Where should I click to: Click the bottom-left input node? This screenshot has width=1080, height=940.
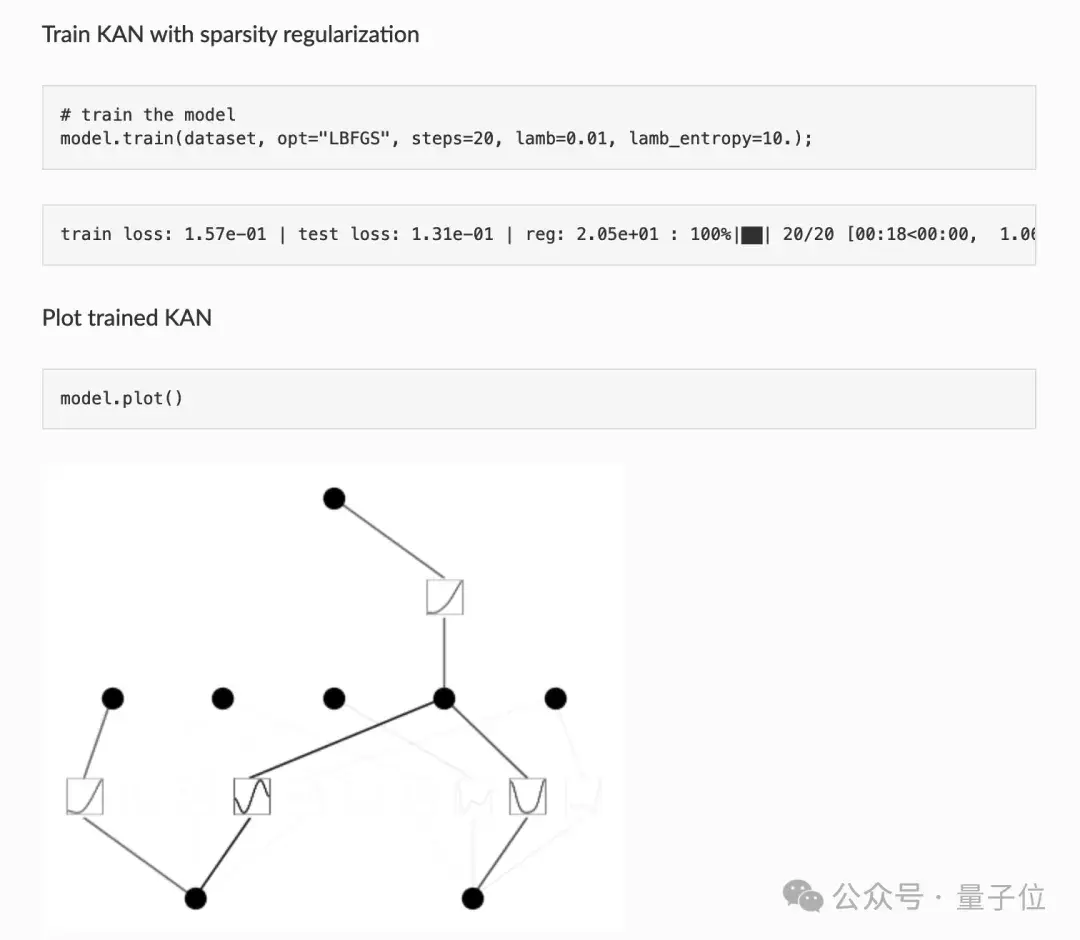pyautogui.click(x=196, y=898)
